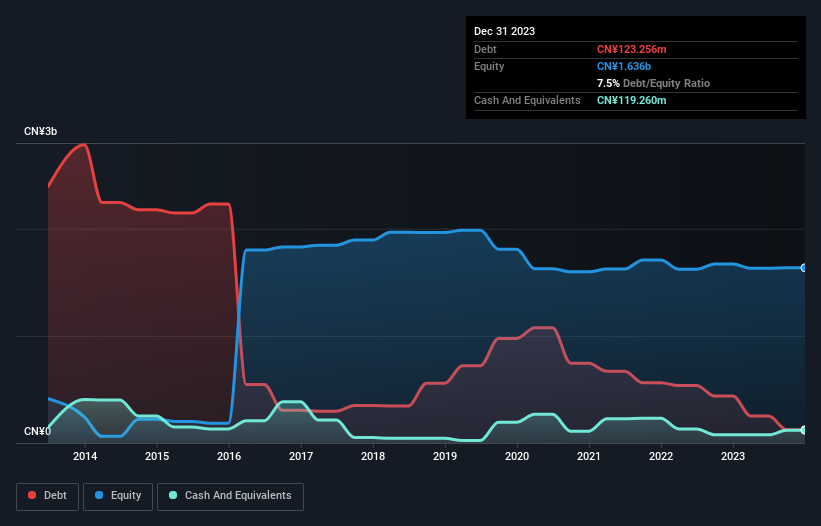Click the 2017 x-axis label

[x=301, y=456]
